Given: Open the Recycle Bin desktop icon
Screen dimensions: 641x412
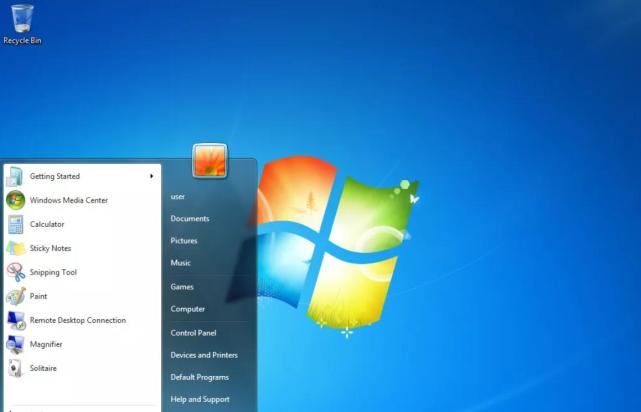Looking at the screenshot, I should pos(22,24).
